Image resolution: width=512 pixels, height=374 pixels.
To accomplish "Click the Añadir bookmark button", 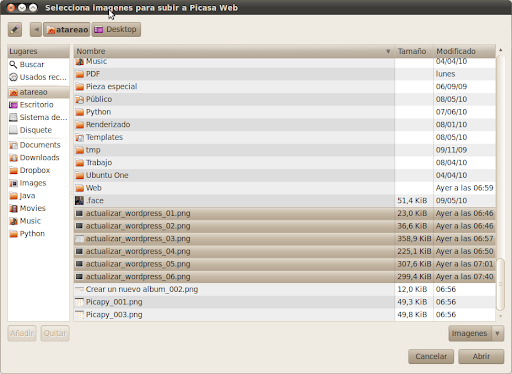I will [x=22, y=333].
